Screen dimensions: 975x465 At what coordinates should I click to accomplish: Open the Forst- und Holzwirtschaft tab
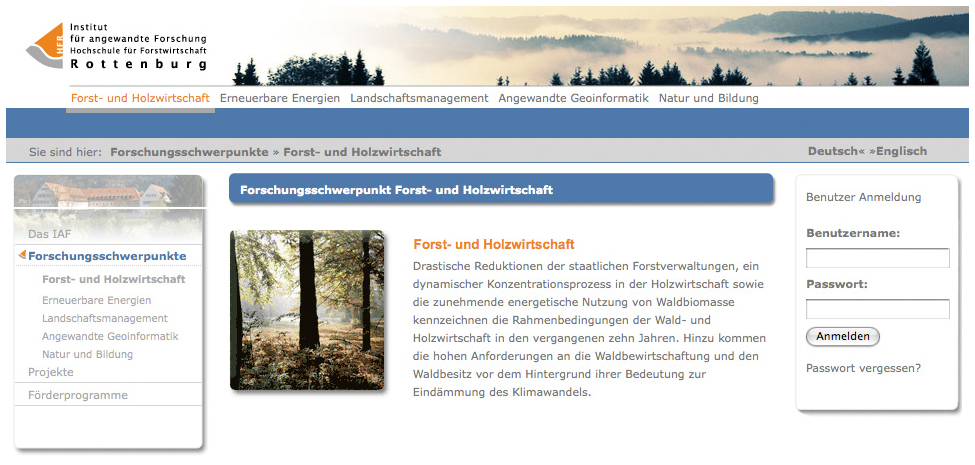(x=140, y=98)
